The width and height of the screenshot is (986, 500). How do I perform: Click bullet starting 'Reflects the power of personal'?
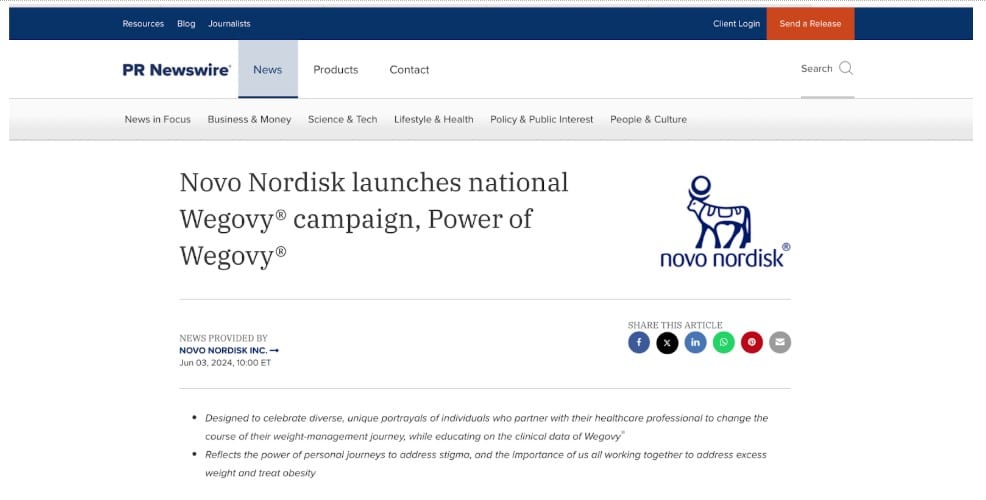(x=485, y=464)
